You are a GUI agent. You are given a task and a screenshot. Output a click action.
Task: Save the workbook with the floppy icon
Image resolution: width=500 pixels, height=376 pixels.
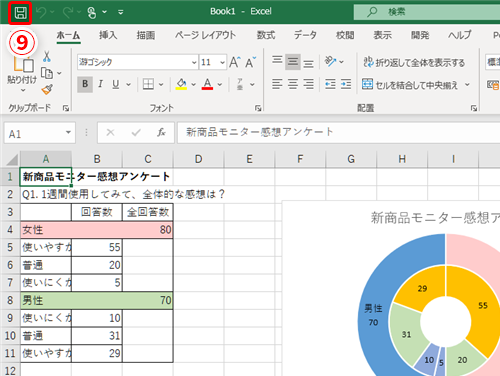coord(20,13)
